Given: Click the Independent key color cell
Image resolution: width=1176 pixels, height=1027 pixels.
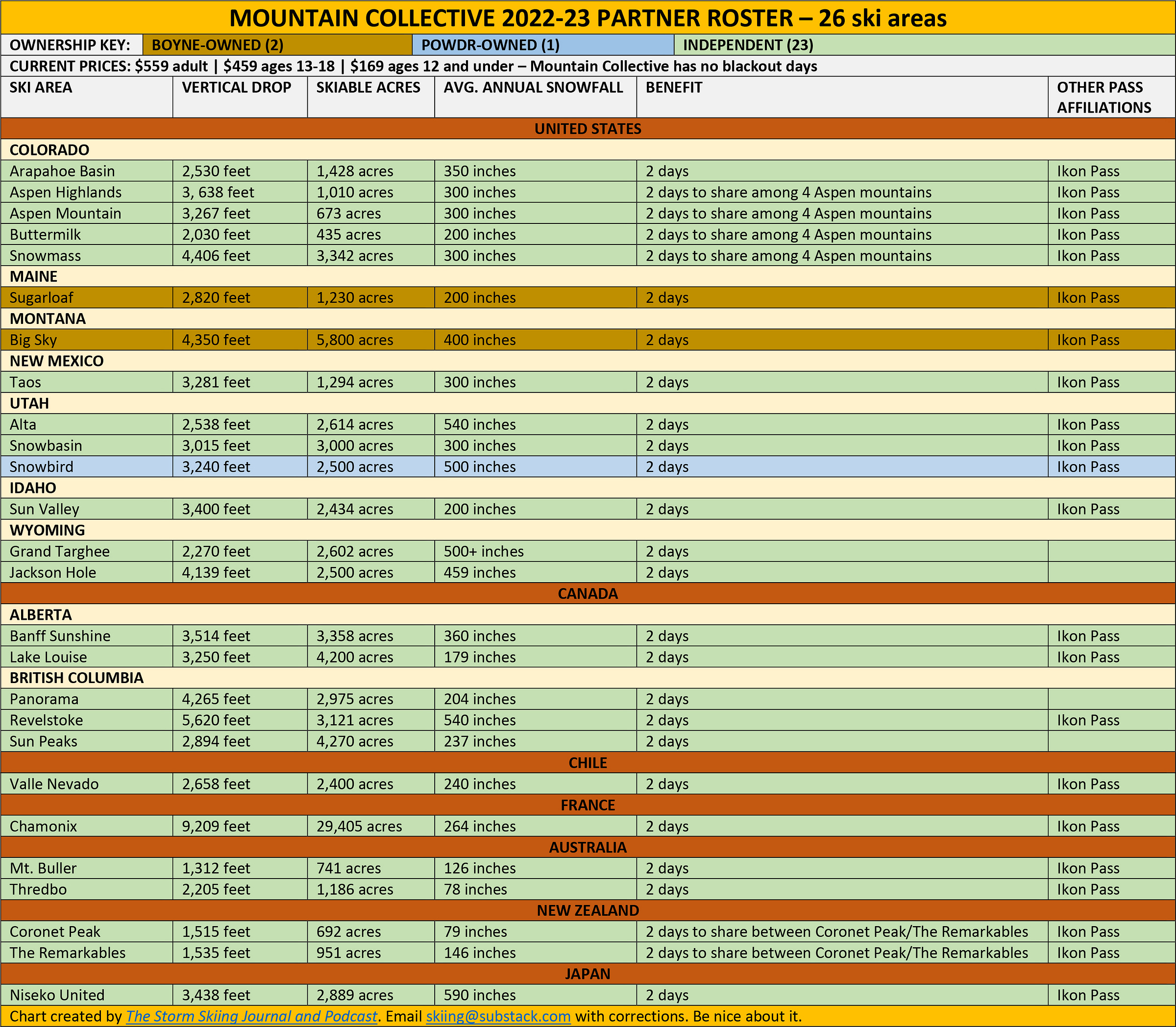Looking at the screenshot, I should coord(924,45).
